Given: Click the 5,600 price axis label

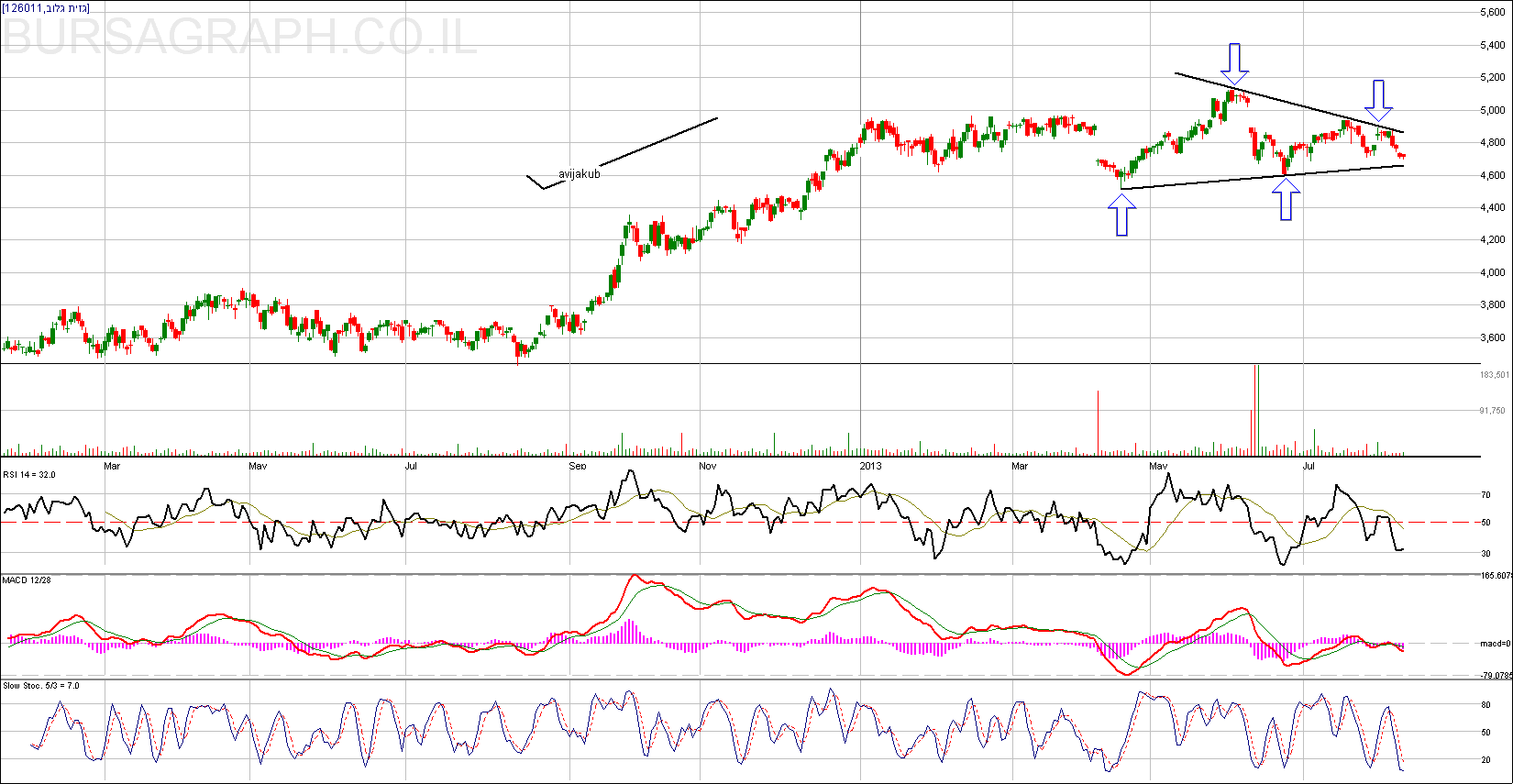Looking at the screenshot, I should coord(1492,13).
